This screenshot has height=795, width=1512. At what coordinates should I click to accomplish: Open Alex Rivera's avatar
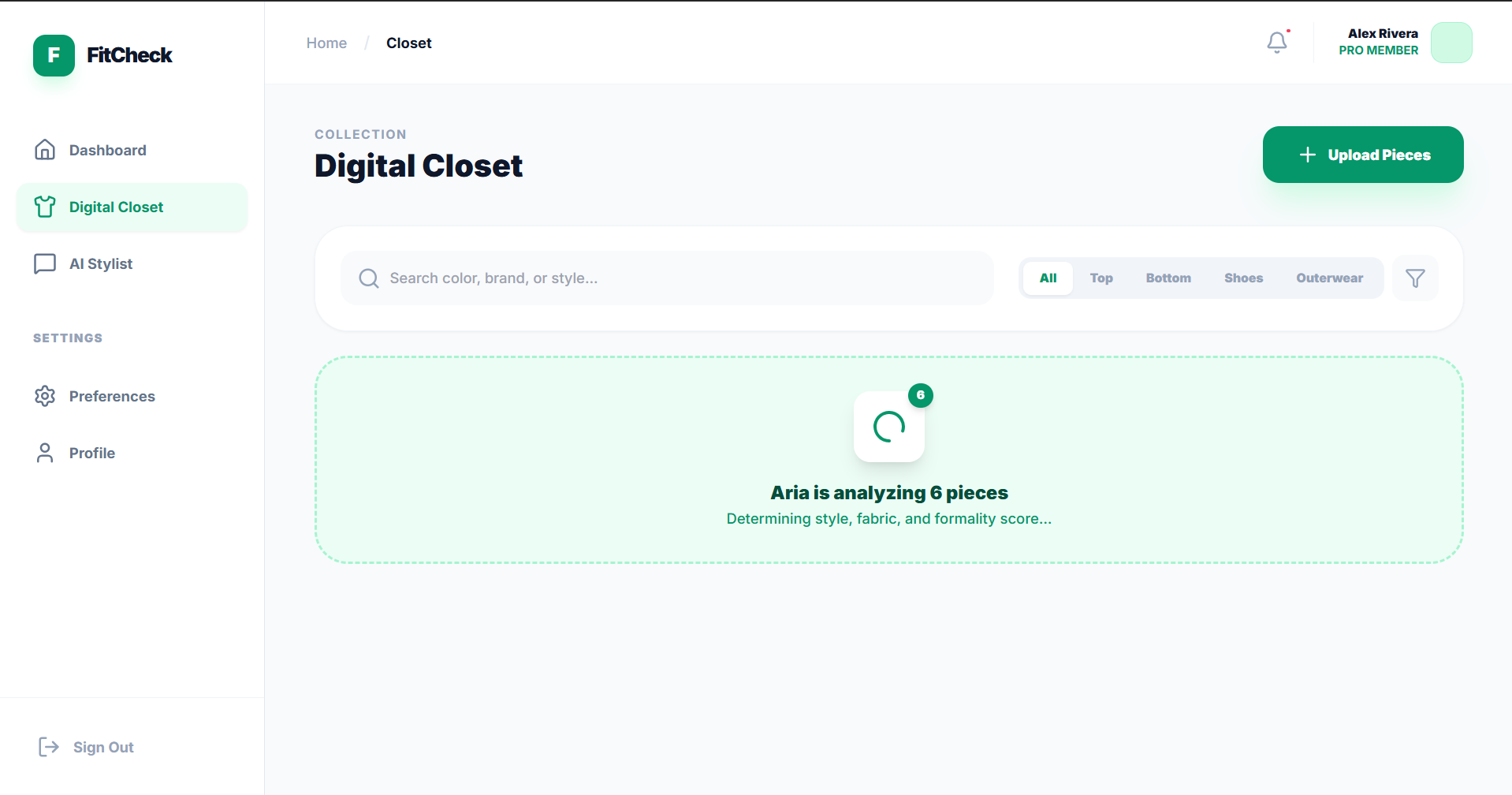click(1451, 43)
